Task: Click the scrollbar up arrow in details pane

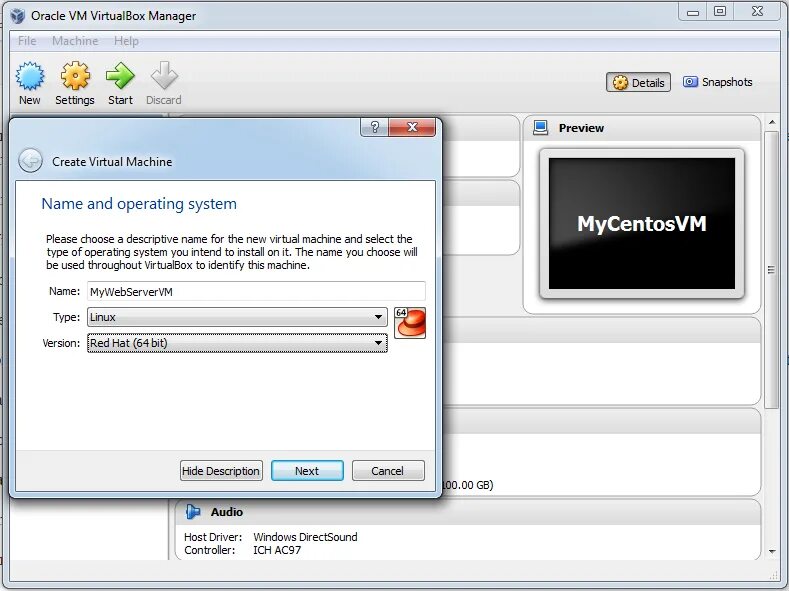Action: pos(771,122)
